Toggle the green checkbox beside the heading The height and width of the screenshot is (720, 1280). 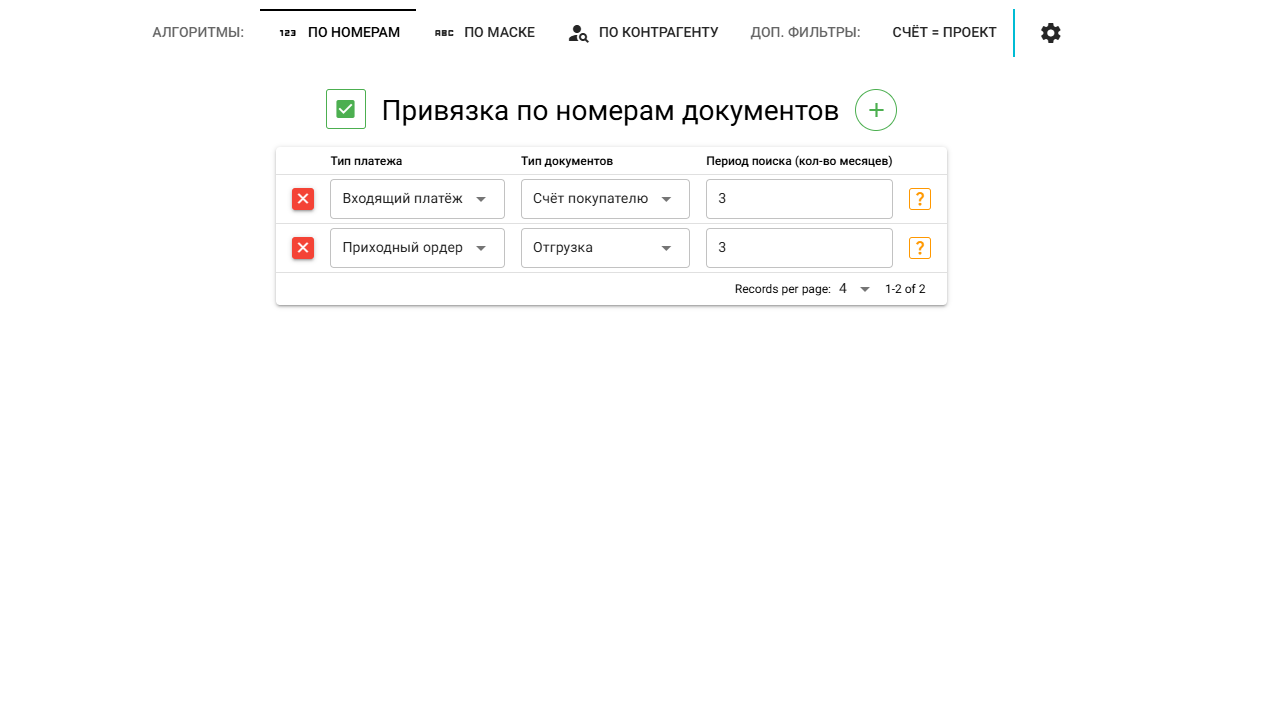click(x=346, y=109)
